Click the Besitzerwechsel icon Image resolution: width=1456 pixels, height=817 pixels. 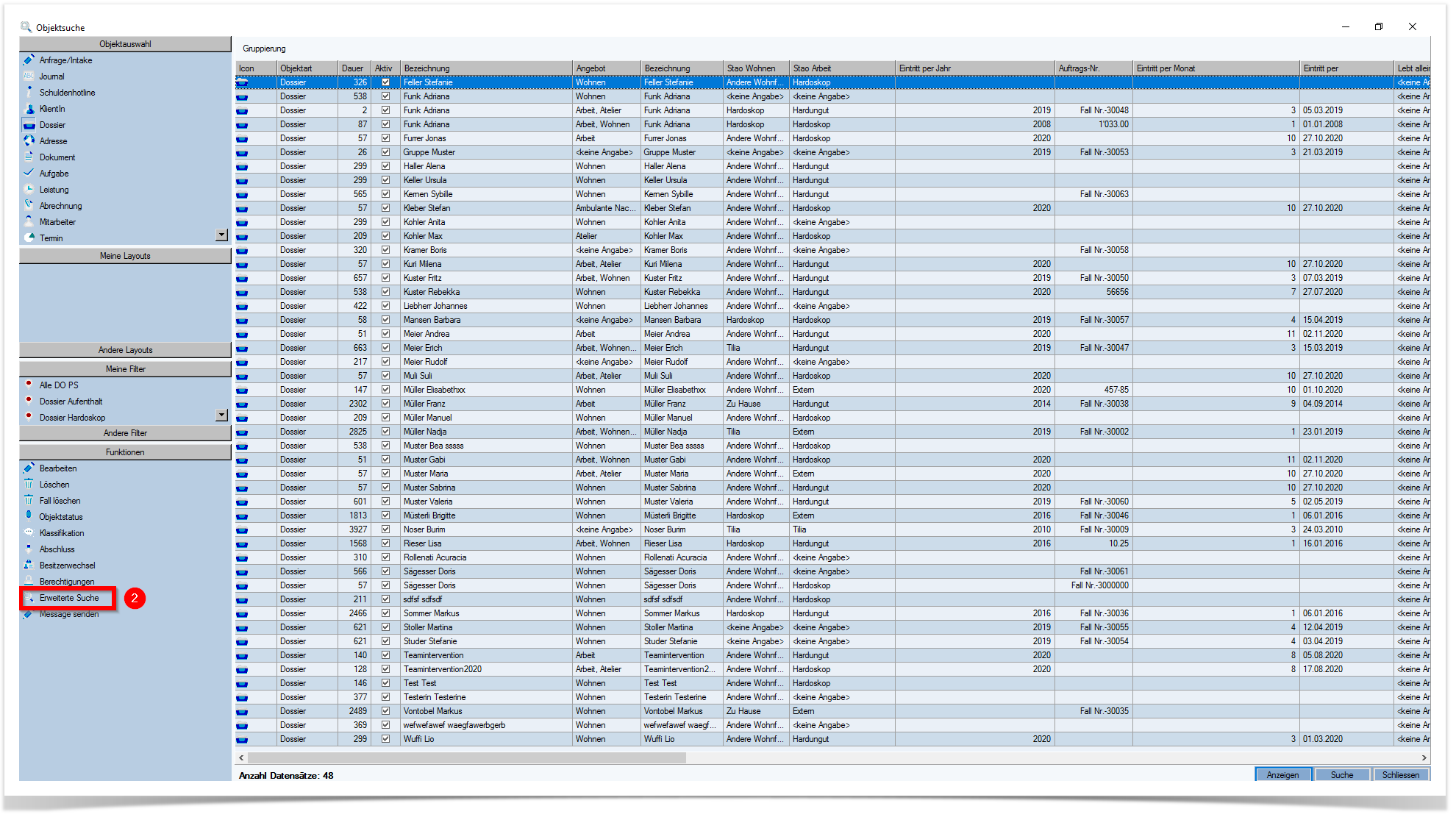[x=29, y=566]
